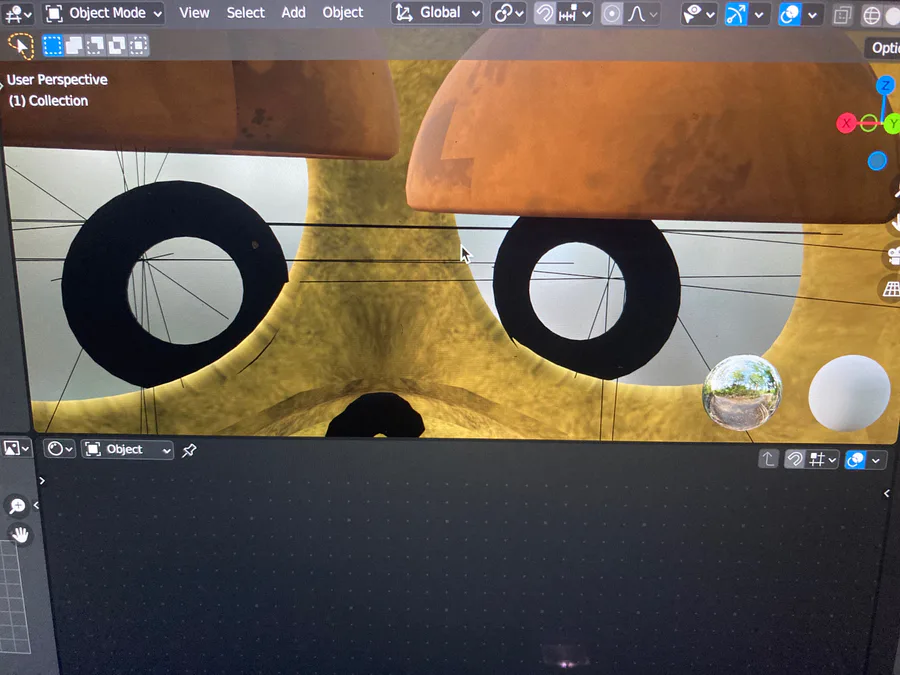Open the Select menu

pyautogui.click(x=245, y=13)
